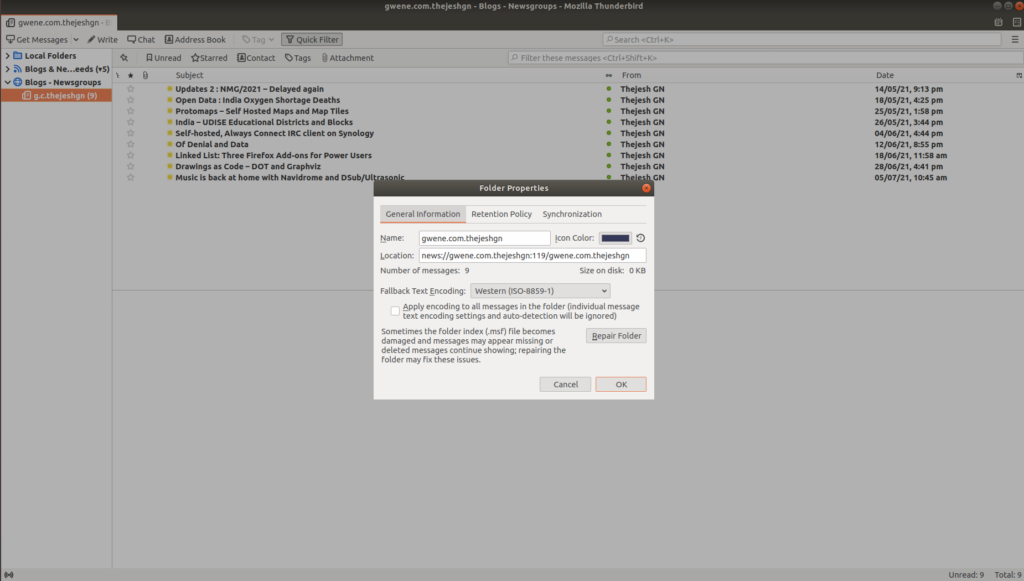Click the folder Name field
The height and width of the screenshot is (581, 1024).
pos(484,238)
